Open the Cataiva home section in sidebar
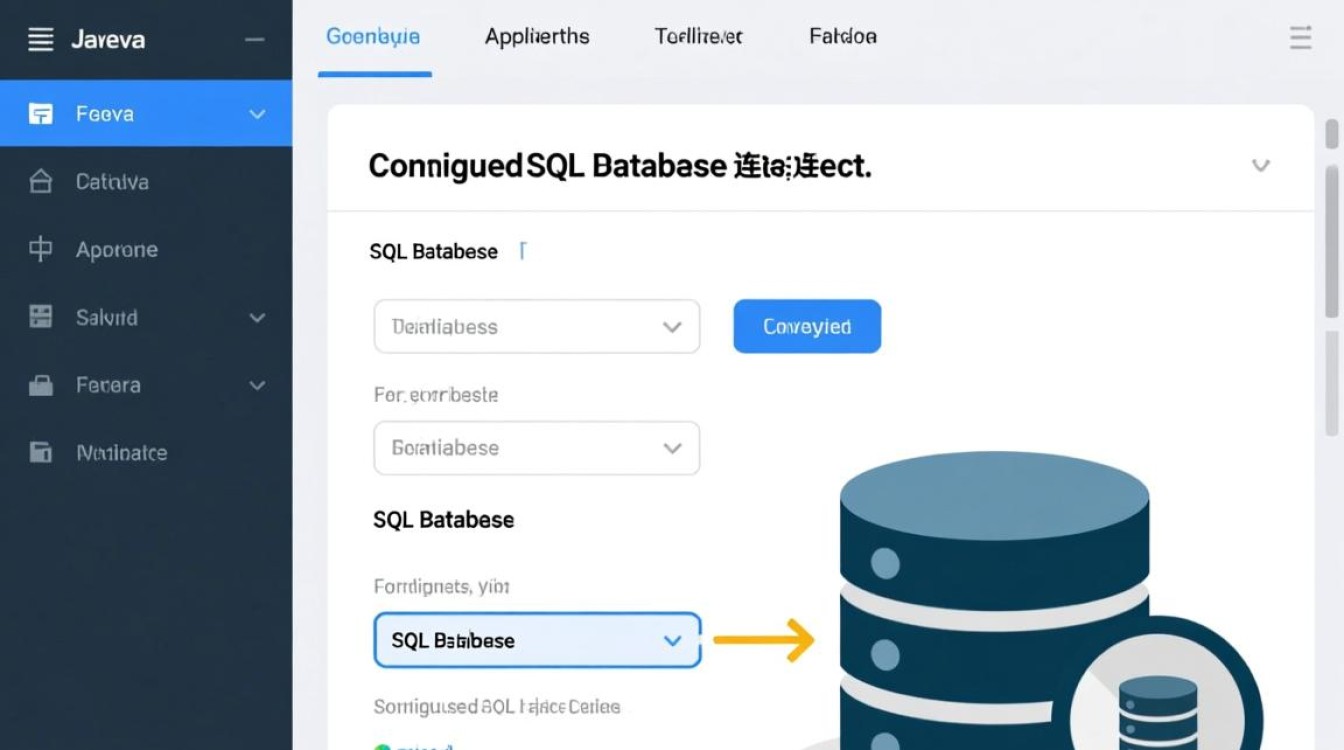1344x750 pixels. tap(40, 181)
